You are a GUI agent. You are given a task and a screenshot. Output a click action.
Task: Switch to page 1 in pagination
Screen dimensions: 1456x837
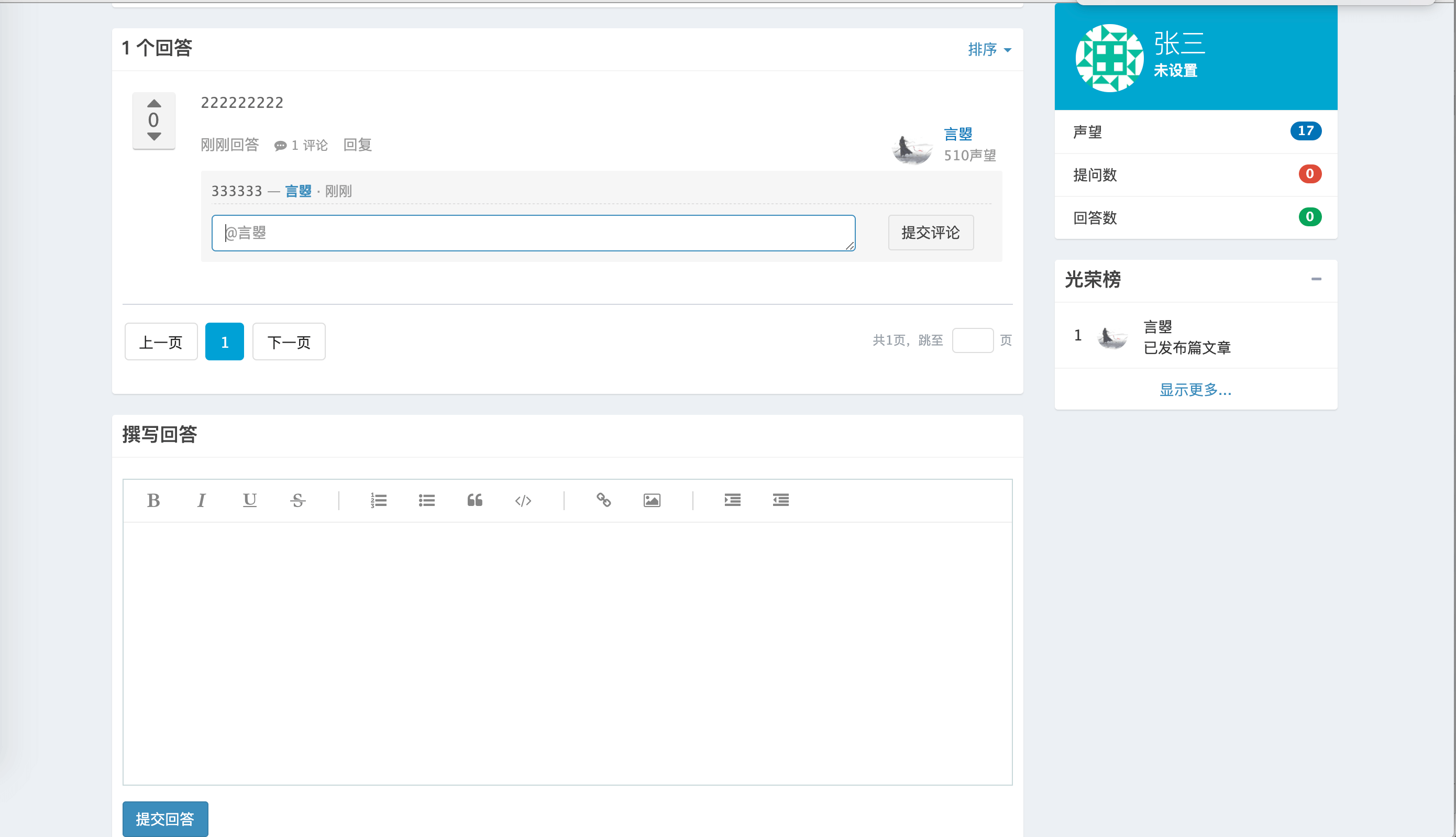[x=224, y=342]
